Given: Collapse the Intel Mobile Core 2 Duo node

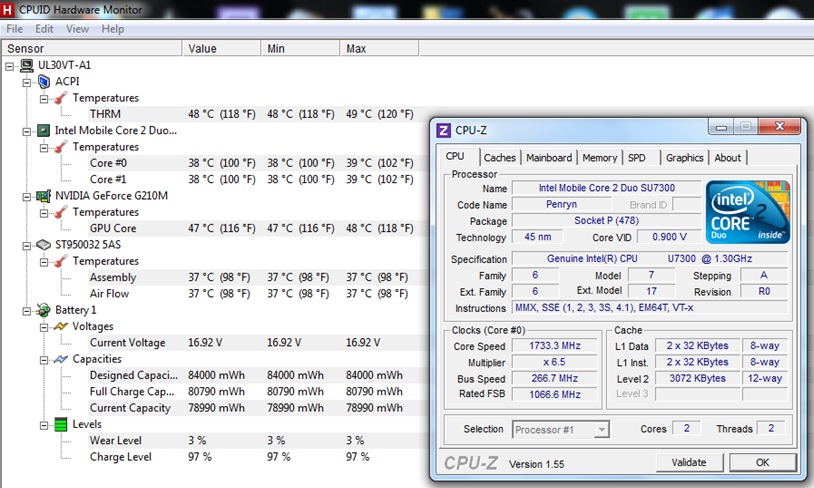Looking at the screenshot, I should (x=26, y=131).
